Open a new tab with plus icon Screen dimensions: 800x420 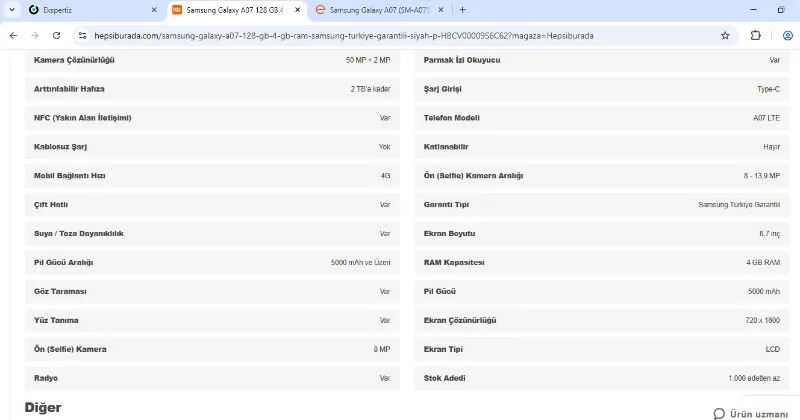(x=463, y=10)
